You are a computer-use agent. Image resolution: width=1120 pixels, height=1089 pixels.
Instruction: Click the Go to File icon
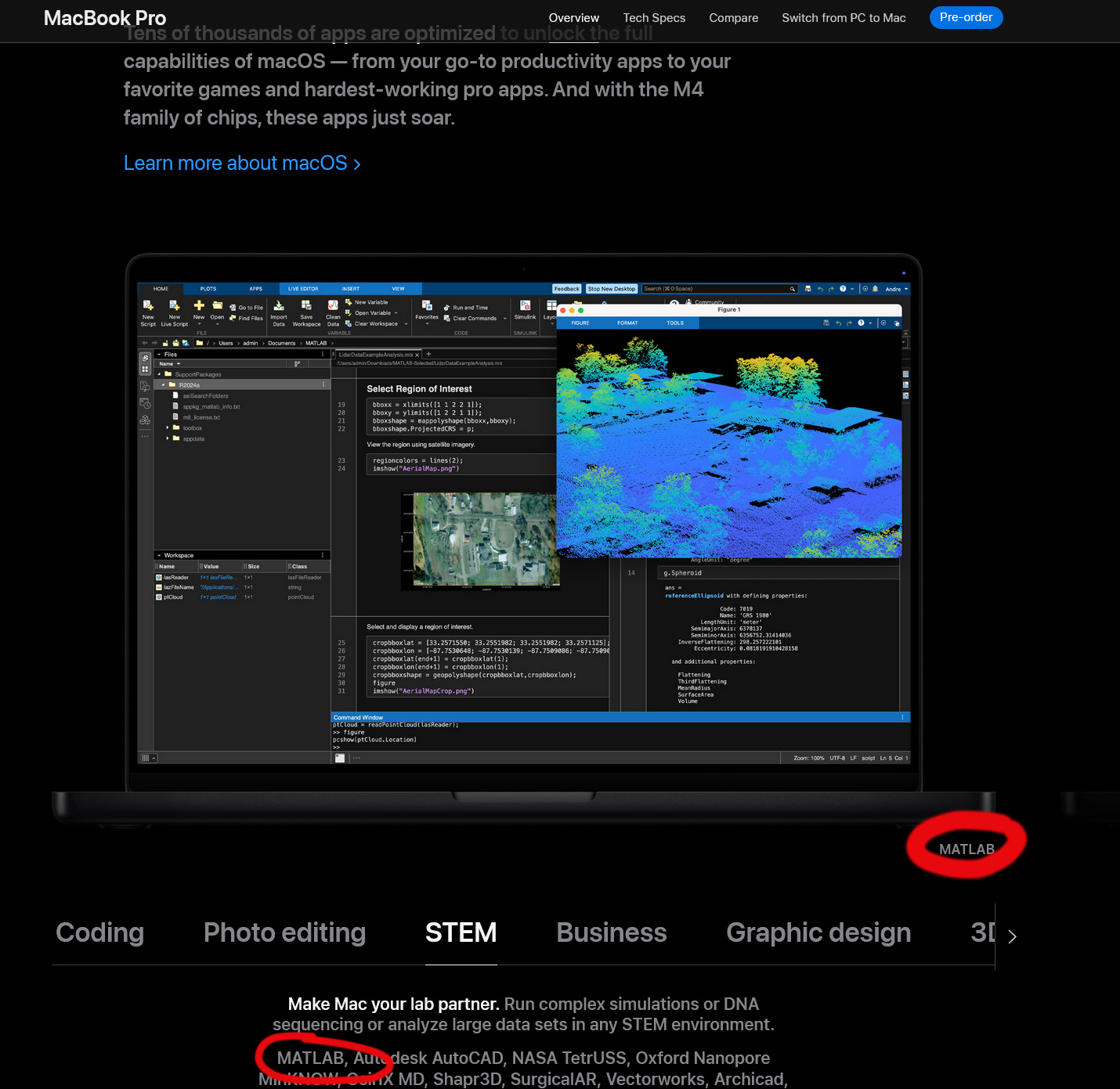[233, 308]
